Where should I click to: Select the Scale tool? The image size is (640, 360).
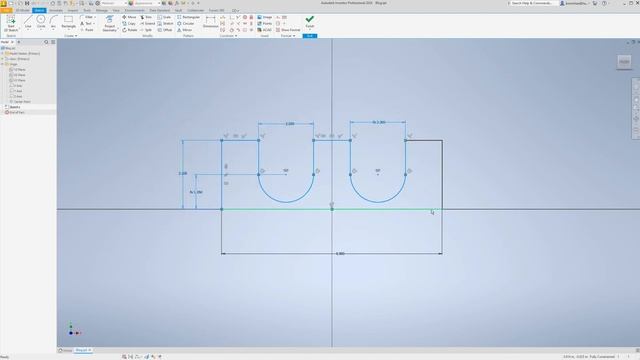coord(164,17)
